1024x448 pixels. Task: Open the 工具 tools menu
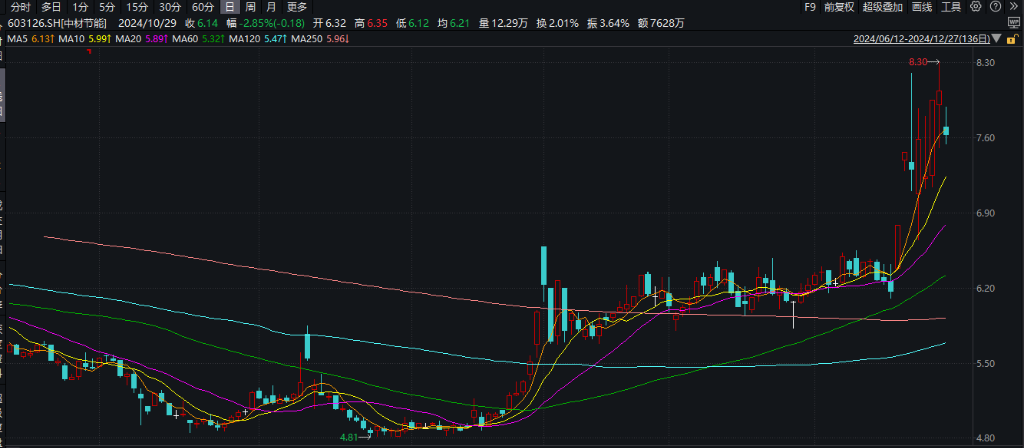point(951,7)
